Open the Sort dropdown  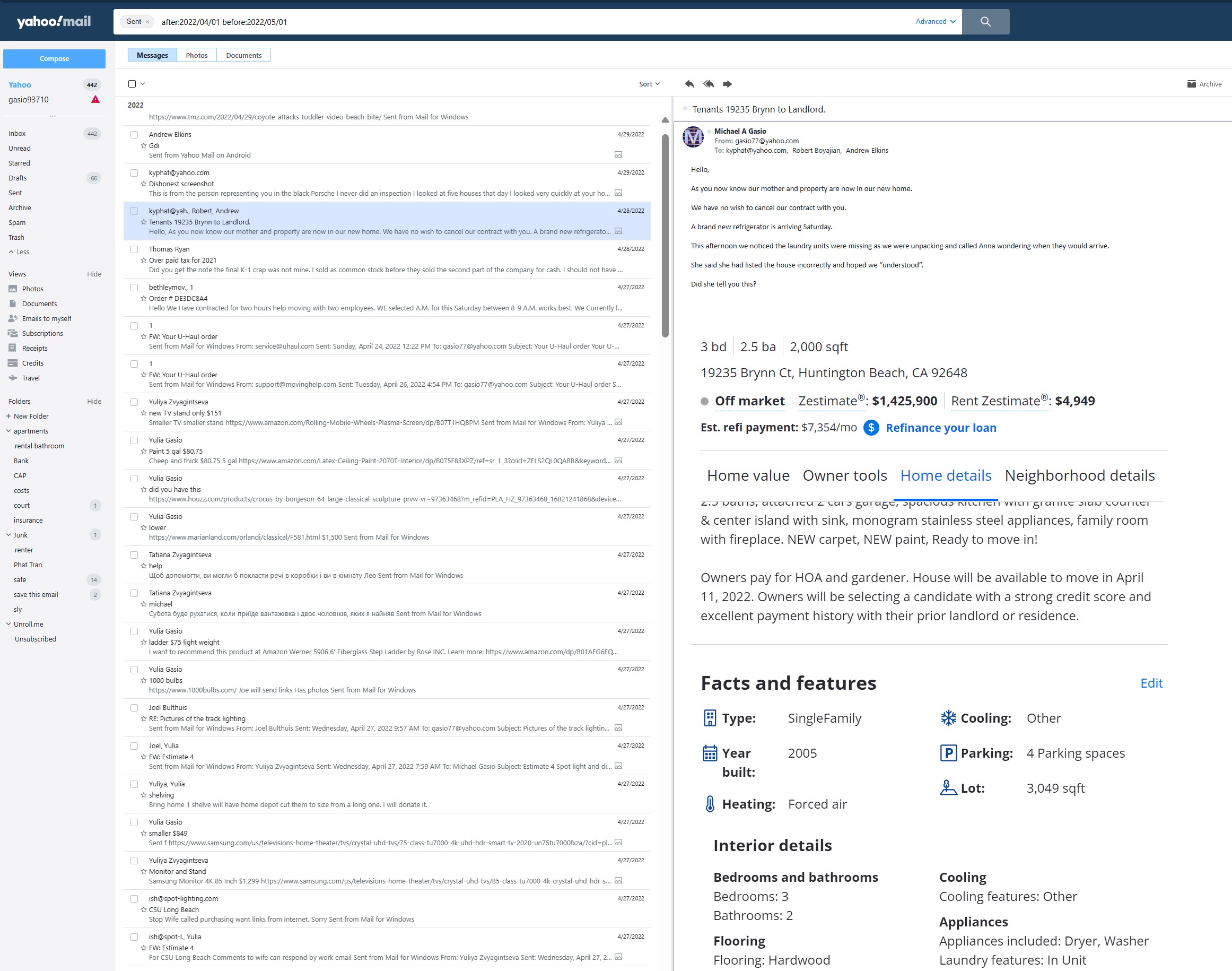click(649, 84)
